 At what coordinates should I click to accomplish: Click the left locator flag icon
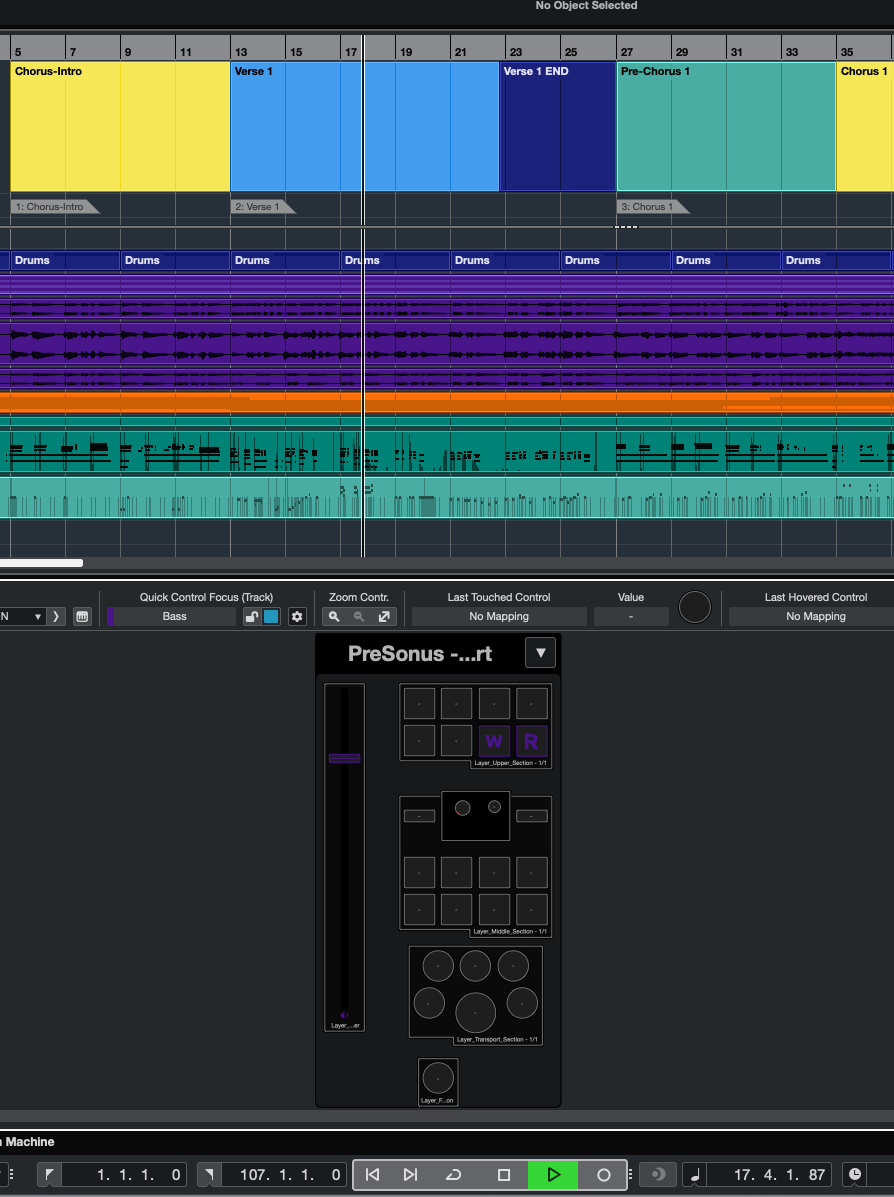point(49,1174)
